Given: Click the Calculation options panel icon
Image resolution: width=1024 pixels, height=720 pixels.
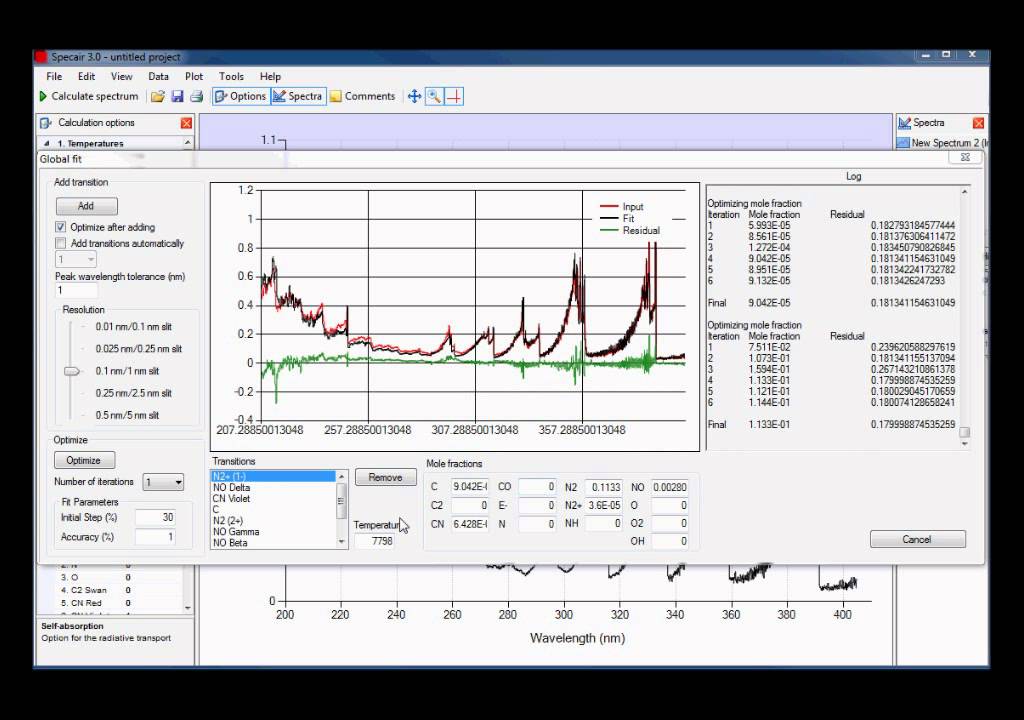Looking at the screenshot, I should (x=46, y=123).
